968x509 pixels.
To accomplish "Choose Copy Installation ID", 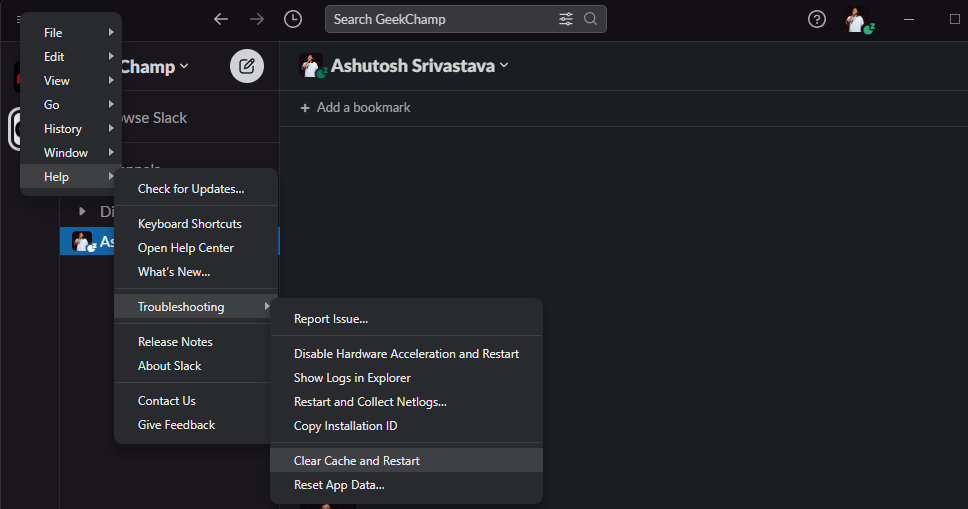I will pos(345,426).
